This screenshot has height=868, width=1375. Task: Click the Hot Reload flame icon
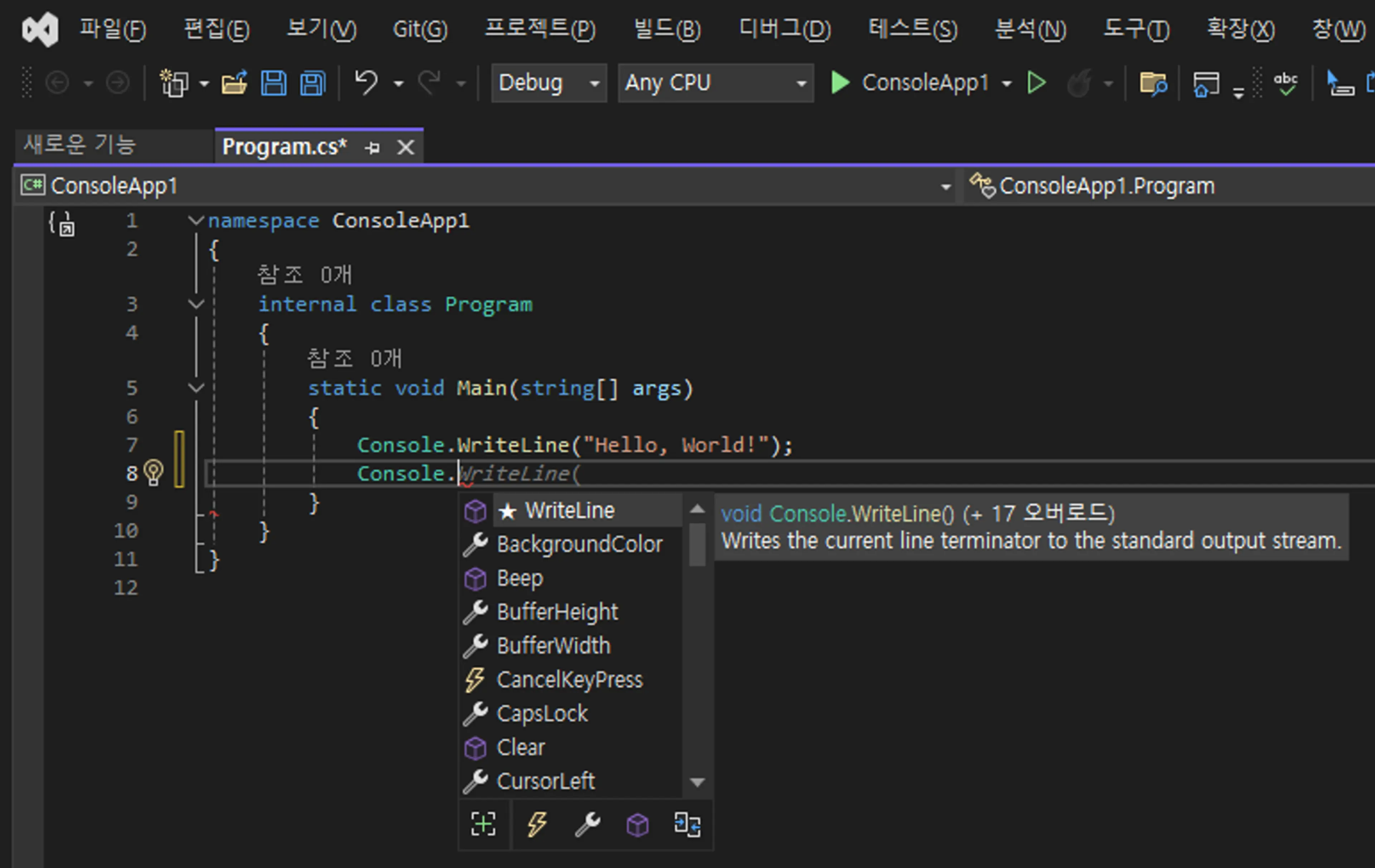tap(1079, 83)
